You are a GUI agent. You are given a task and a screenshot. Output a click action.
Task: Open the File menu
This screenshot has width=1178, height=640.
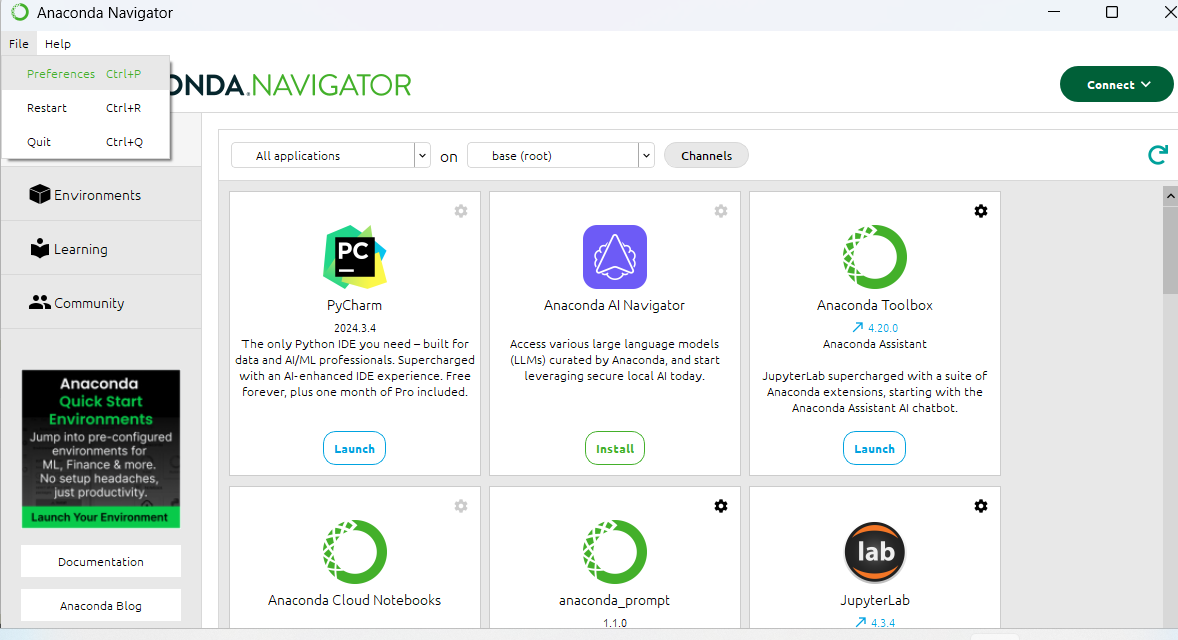pyautogui.click(x=19, y=44)
